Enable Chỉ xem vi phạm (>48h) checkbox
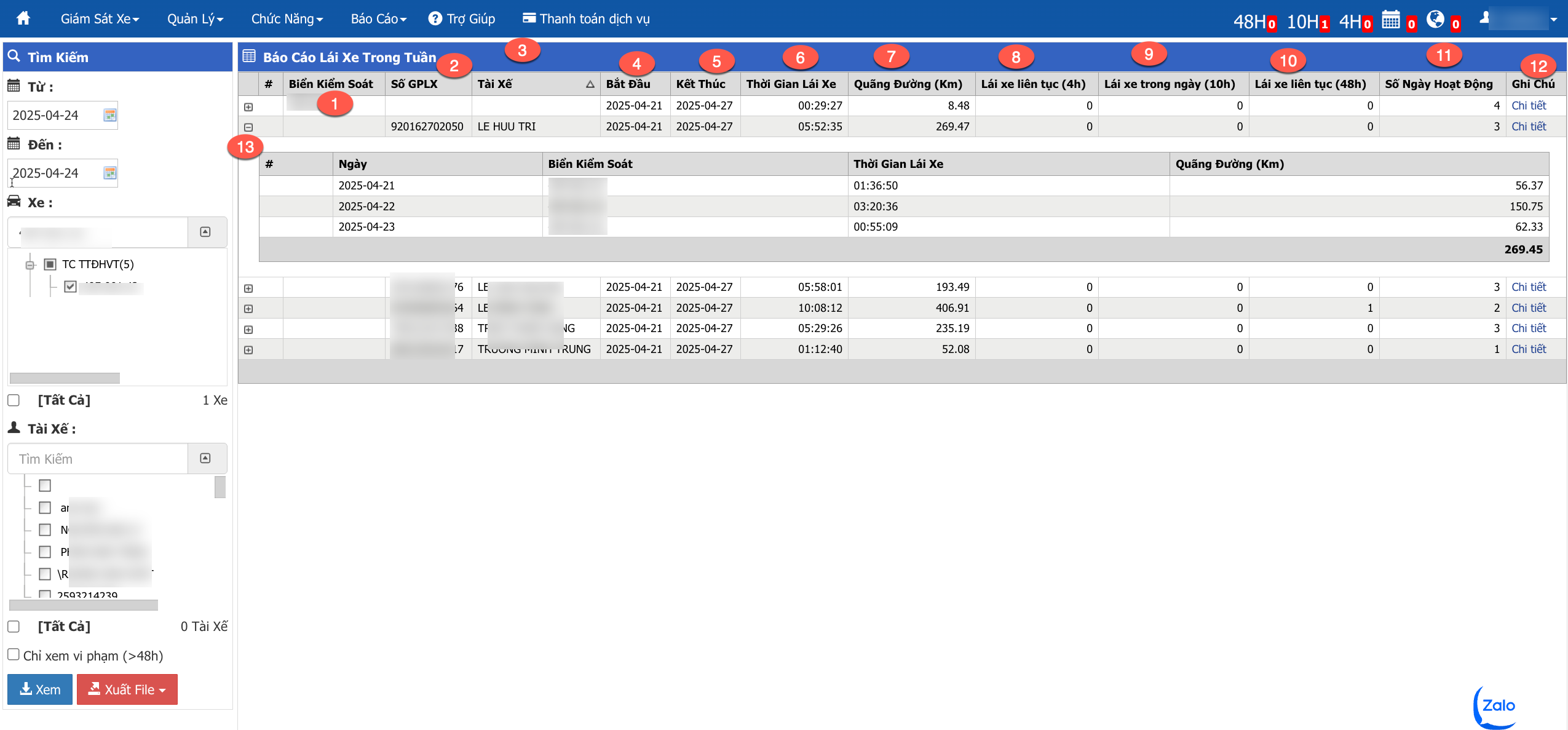Viewport: 1568px width, 730px height. pos(14,654)
